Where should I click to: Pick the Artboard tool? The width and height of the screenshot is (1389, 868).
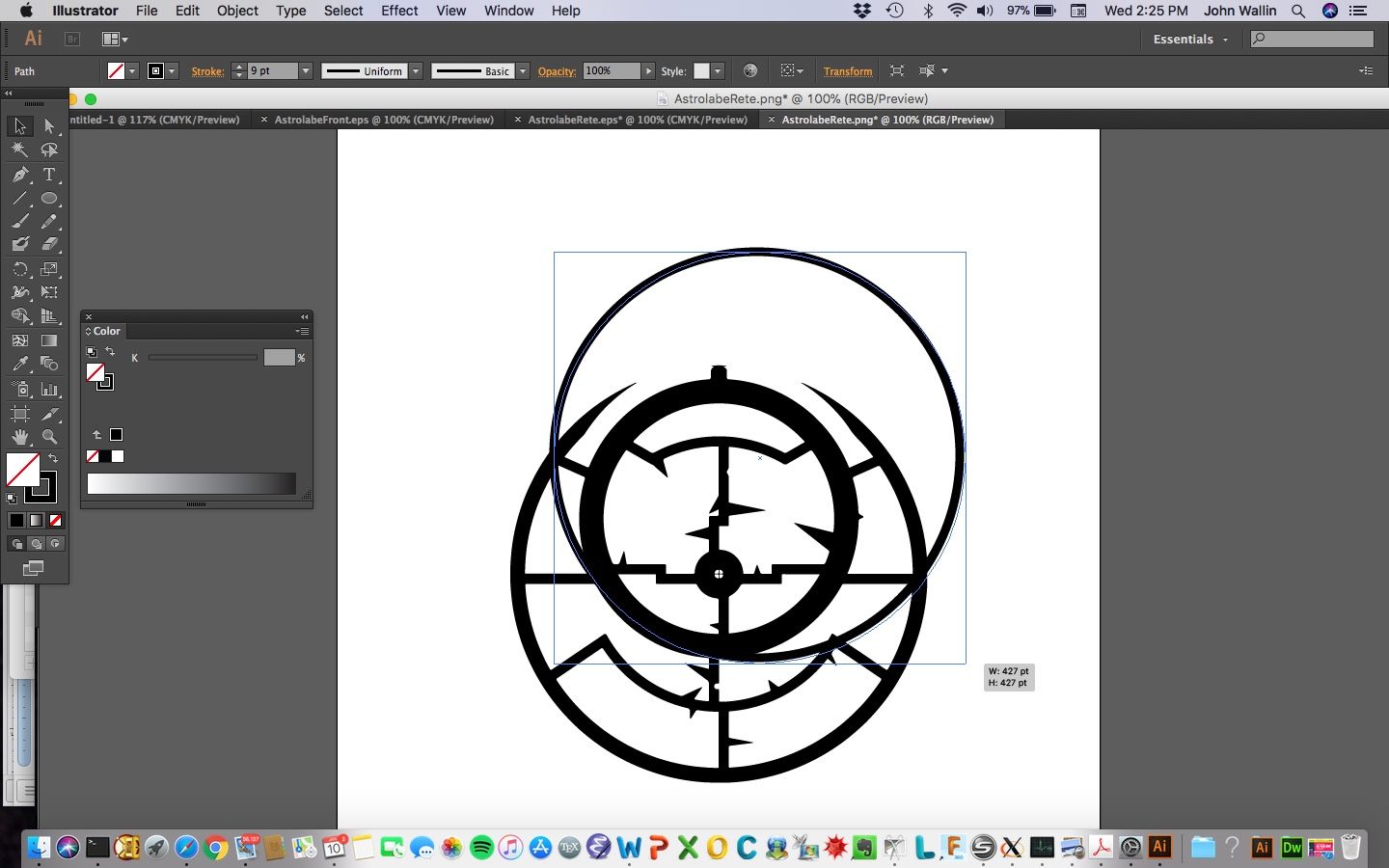click(x=20, y=414)
